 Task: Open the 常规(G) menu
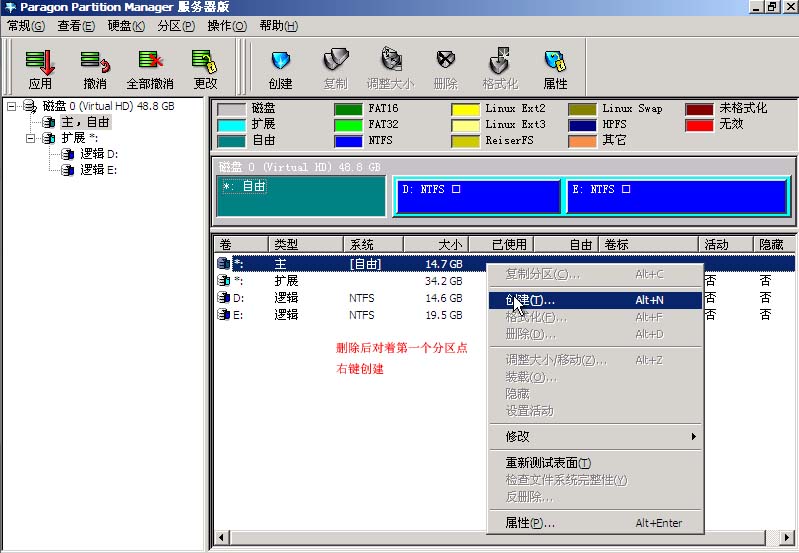pyautogui.click(x=25, y=26)
